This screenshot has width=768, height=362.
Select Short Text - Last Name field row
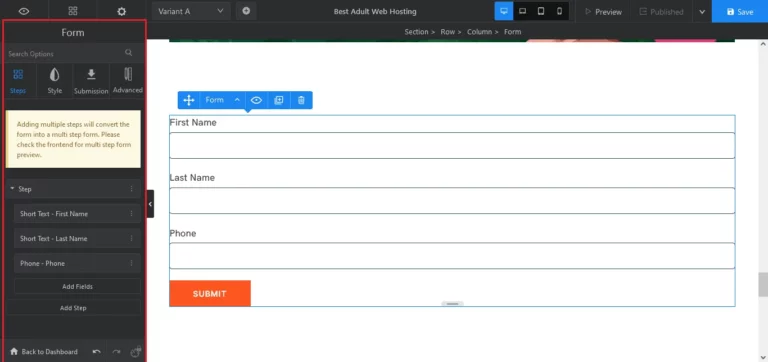77,239
